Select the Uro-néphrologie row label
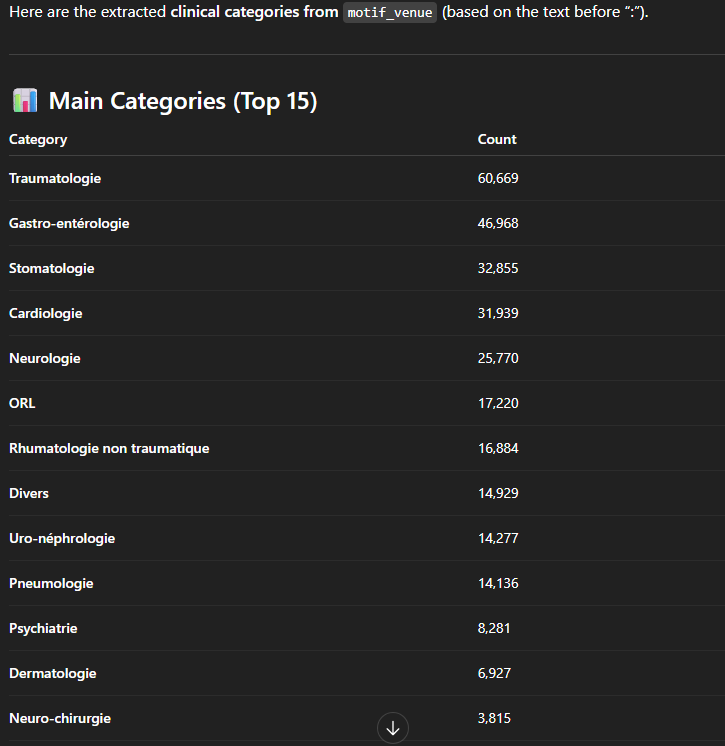 click(62, 538)
